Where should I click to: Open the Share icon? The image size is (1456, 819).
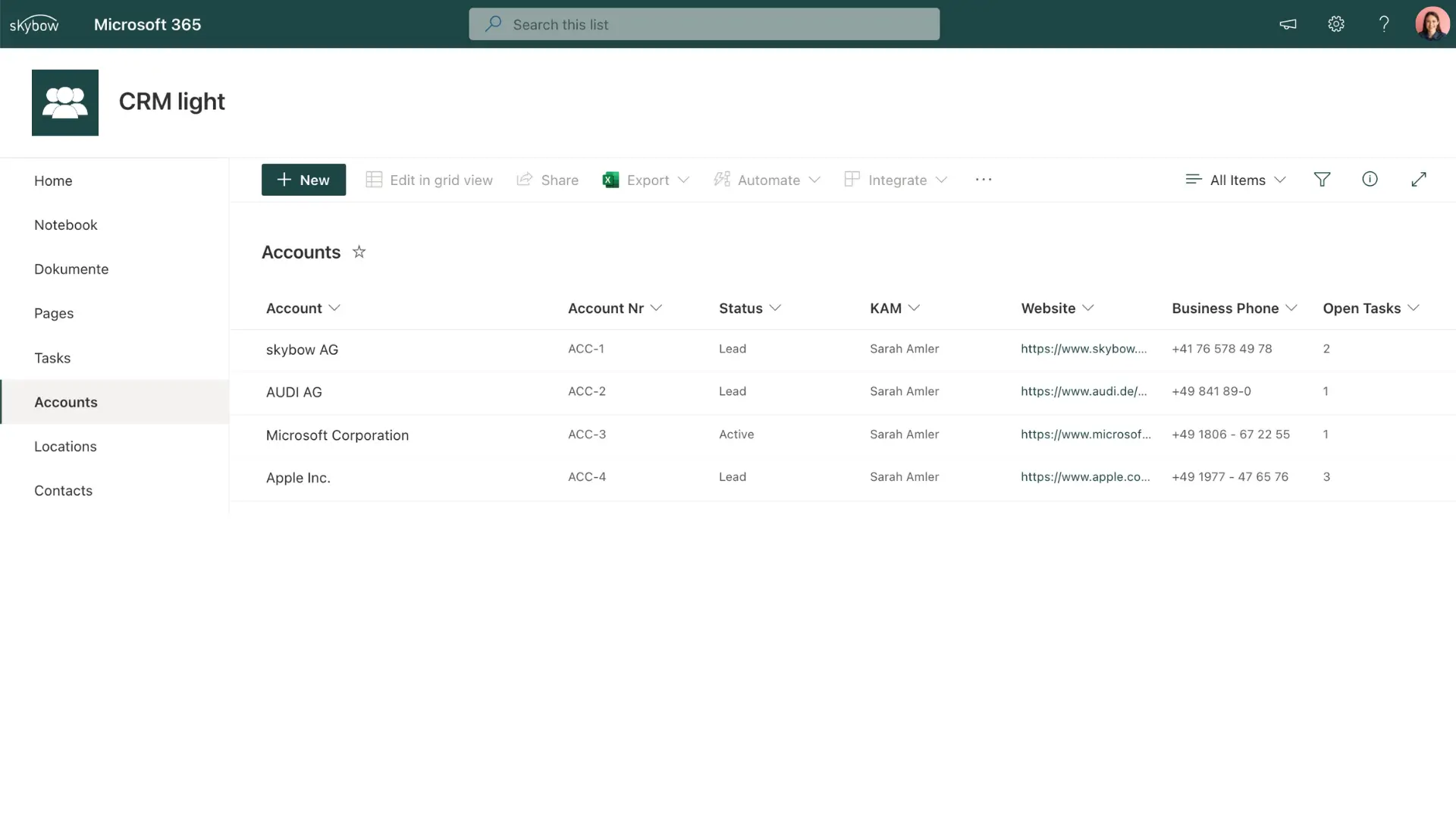(525, 180)
